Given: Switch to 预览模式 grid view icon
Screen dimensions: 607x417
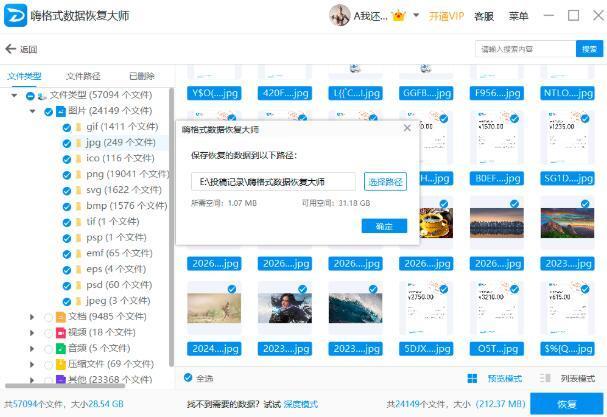Looking at the screenshot, I should (472, 378).
